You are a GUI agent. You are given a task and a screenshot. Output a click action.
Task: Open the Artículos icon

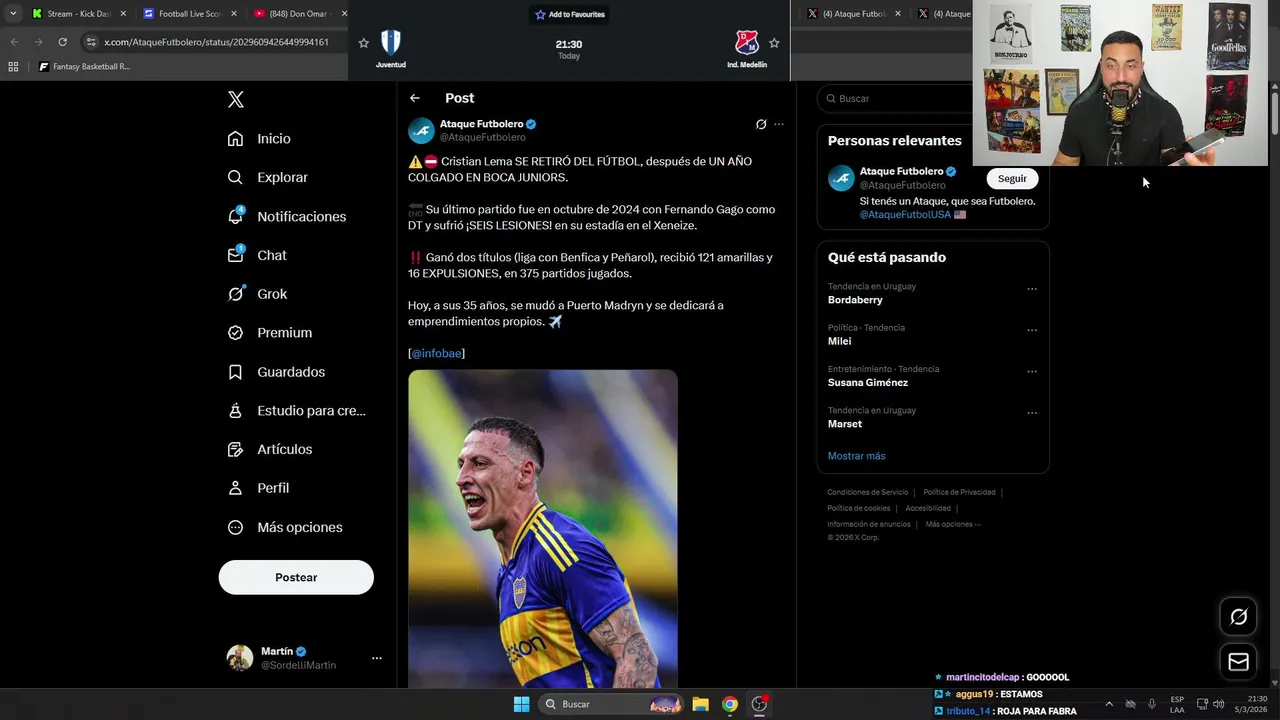coord(235,449)
